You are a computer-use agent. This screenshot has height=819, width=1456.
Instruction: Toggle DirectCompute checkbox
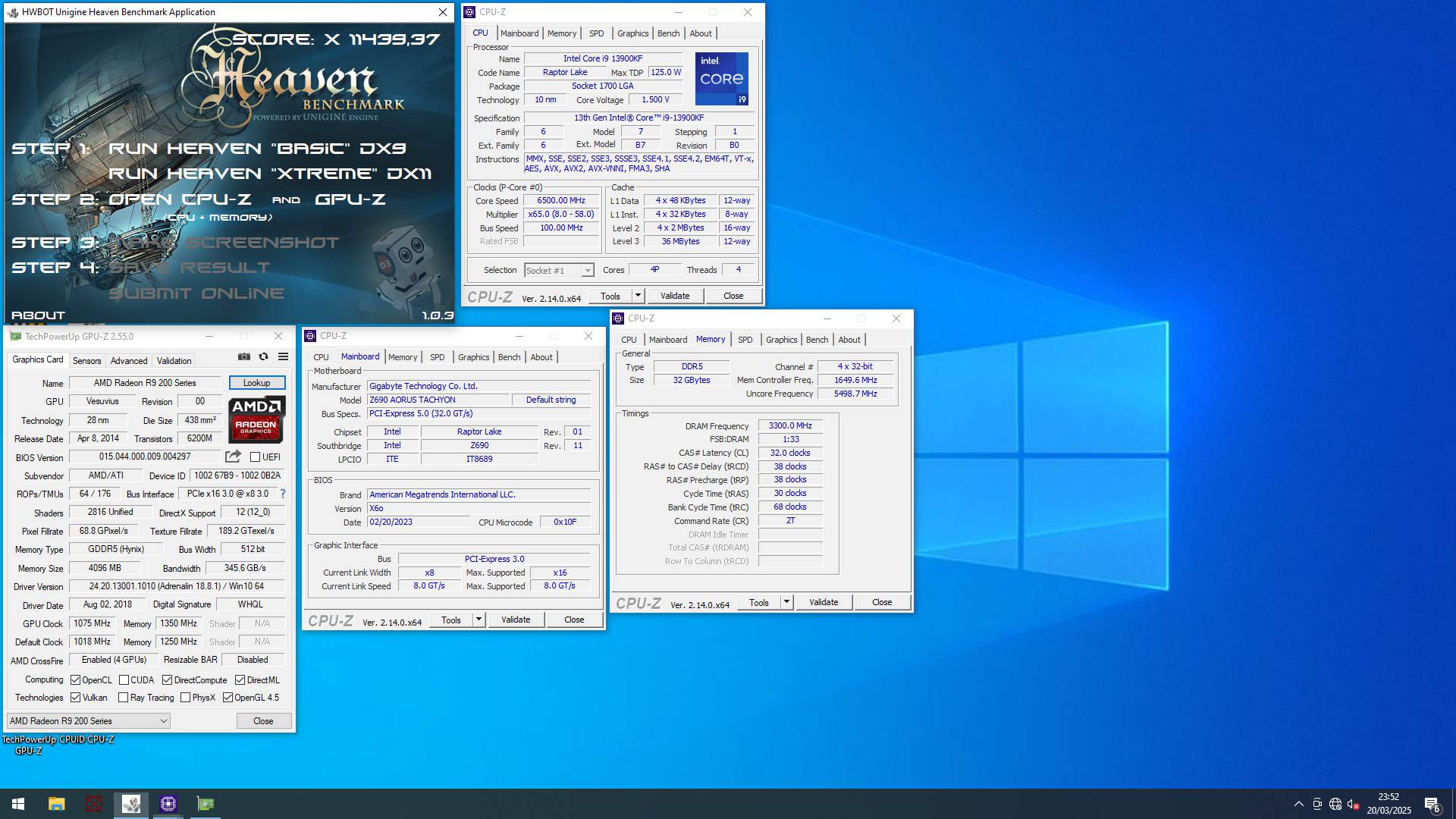tap(167, 680)
